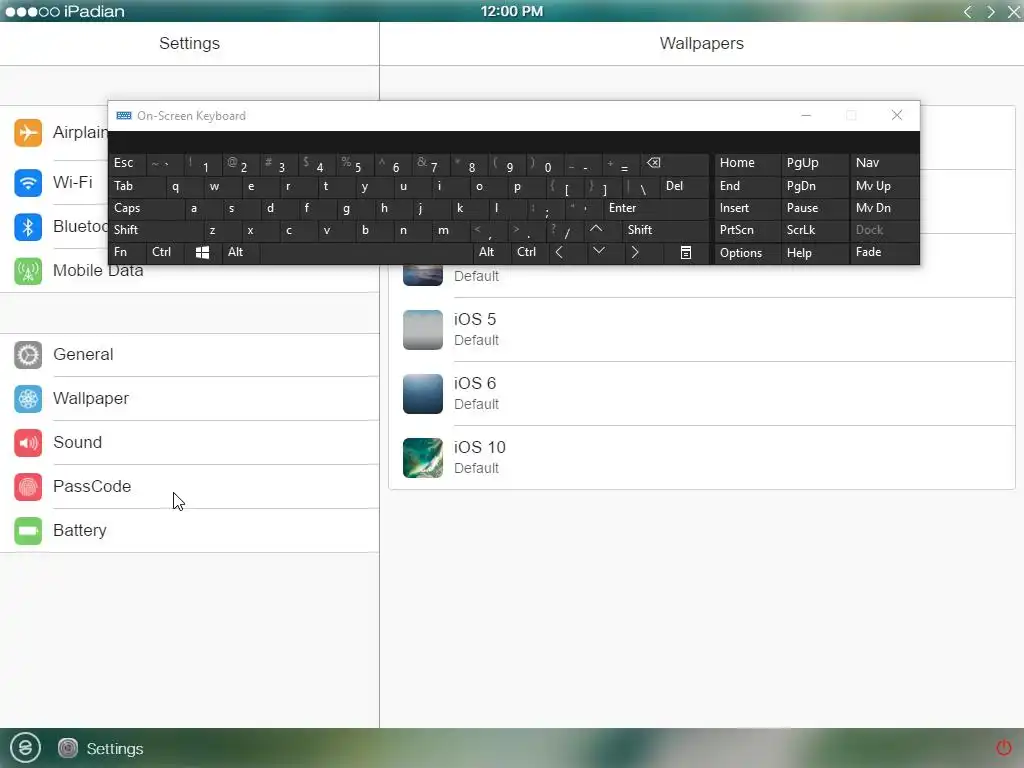Click the Bluetooth icon in Settings
1024x768 pixels.
(28, 227)
